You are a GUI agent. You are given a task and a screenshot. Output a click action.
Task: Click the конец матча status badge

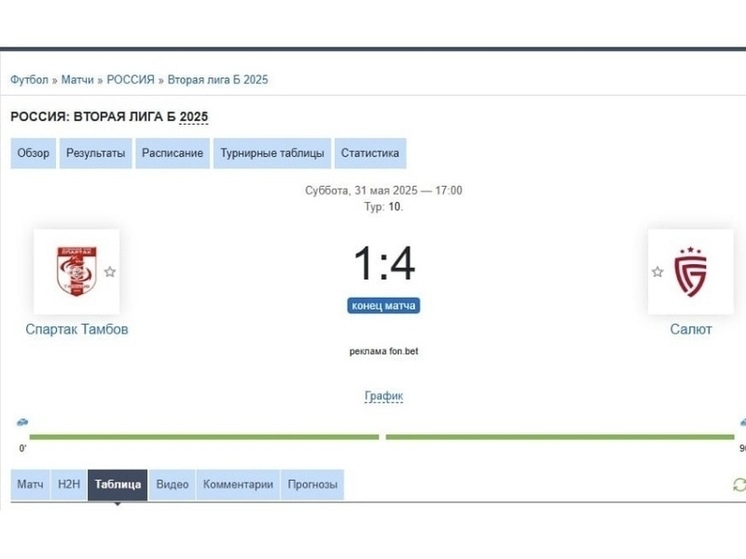coord(383,305)
